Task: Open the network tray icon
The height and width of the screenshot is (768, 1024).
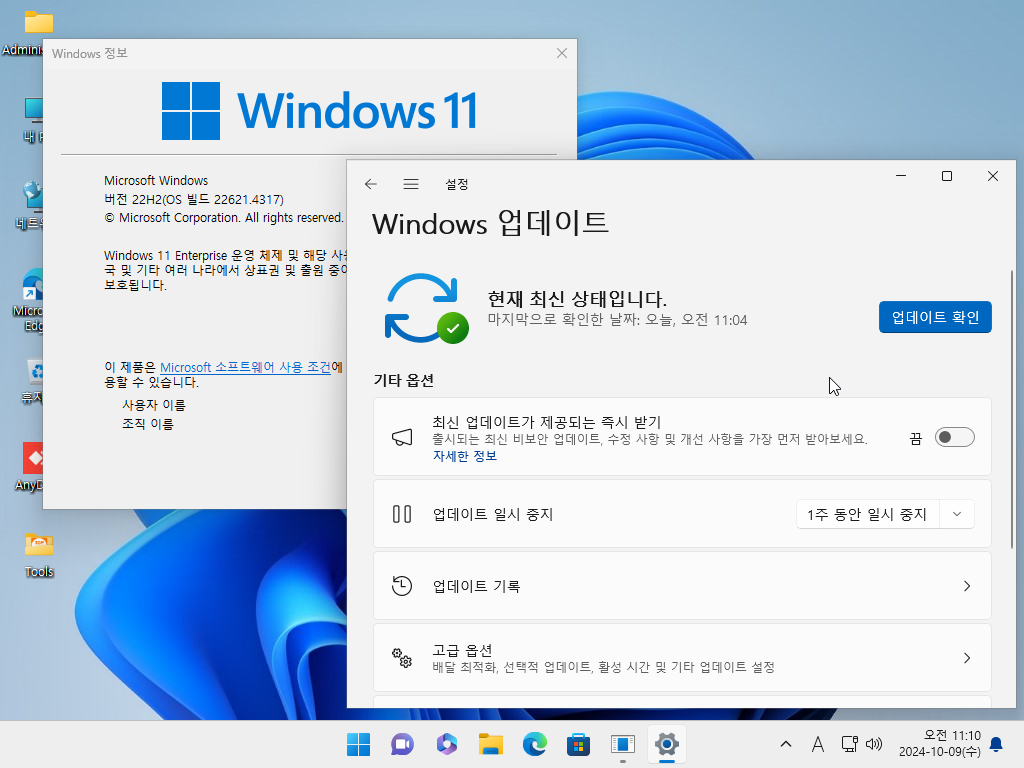Action: [x=850, y=744]
